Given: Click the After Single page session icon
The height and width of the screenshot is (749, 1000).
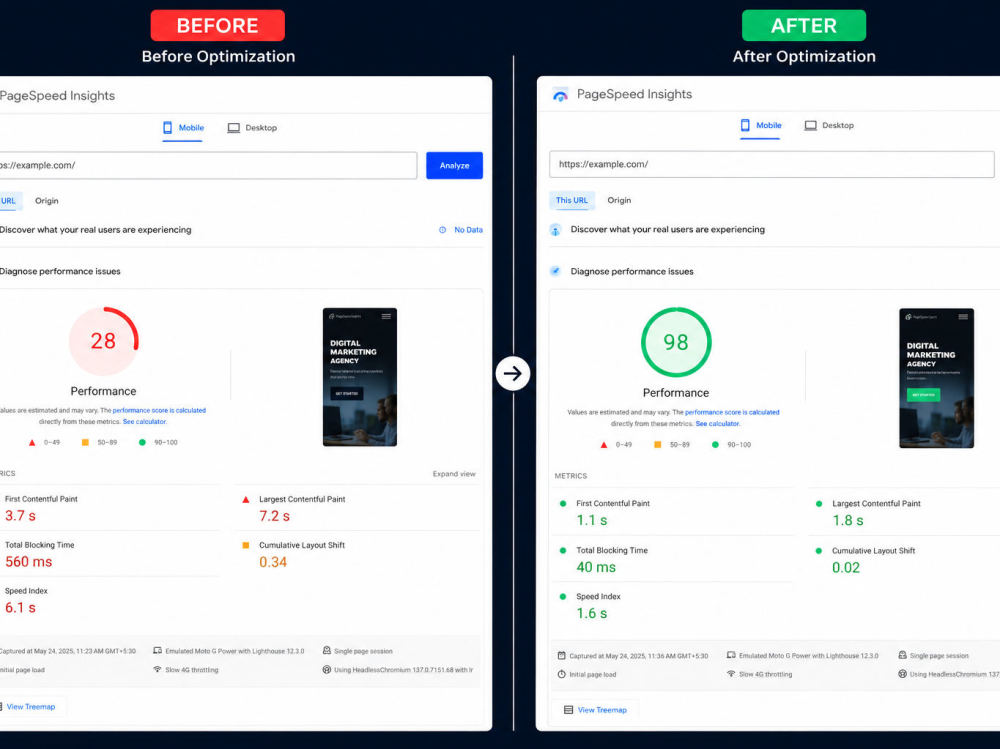Looking at the screenshot, I should point(902,655).
